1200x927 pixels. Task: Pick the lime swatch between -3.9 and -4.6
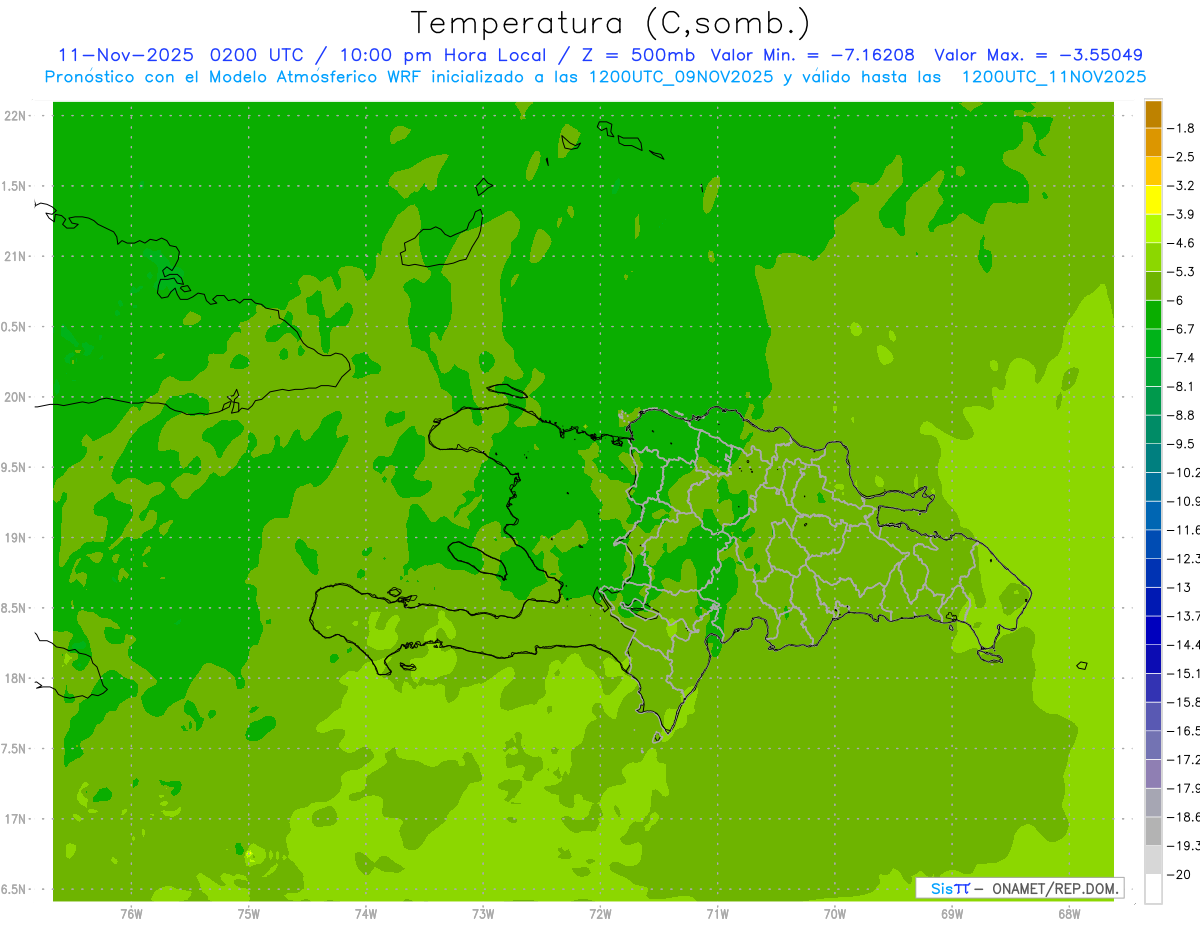(x=1153, y=229)
